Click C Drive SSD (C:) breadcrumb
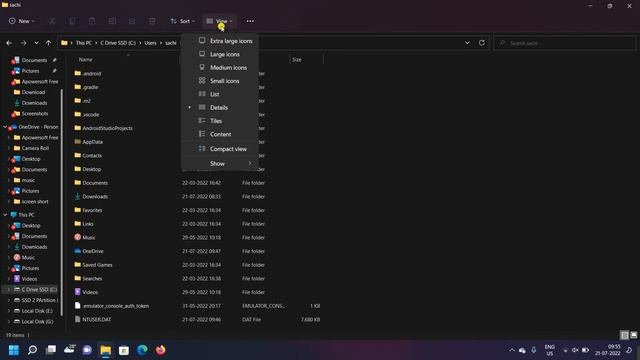This screenshot has width=640, height=360. [118, 43]
